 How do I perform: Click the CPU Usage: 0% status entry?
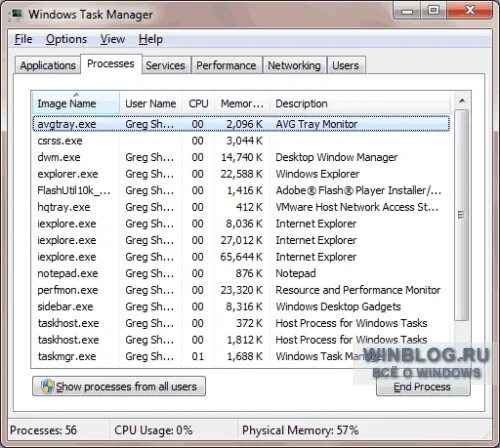click(153, 430)
